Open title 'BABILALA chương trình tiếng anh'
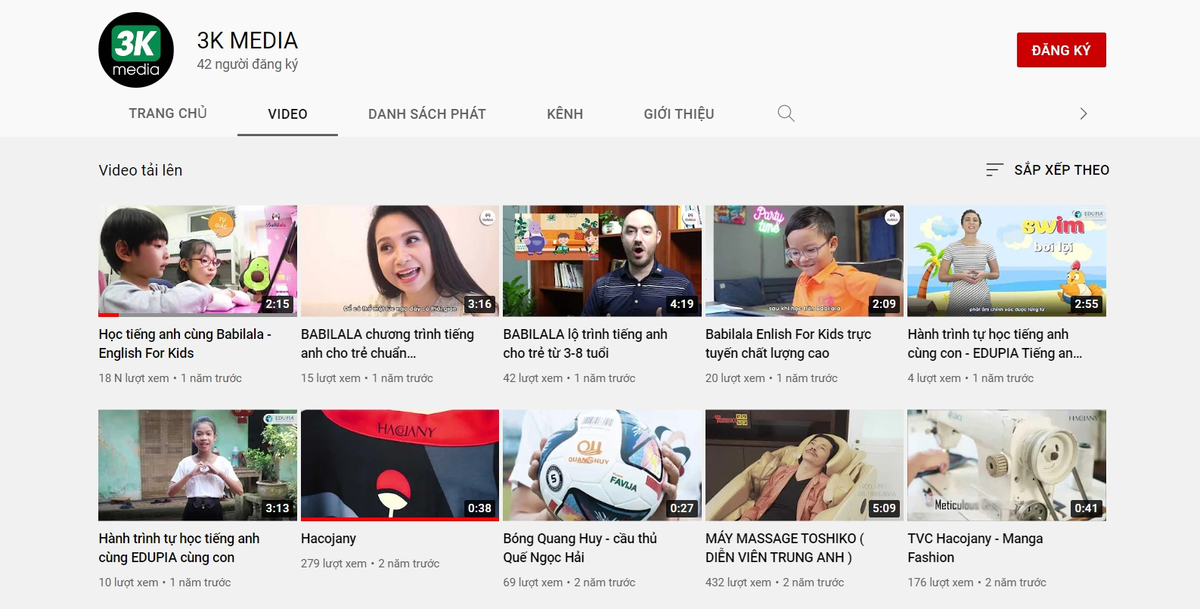The height and width of the screenshot is (609, 1200). coord(387,344)
